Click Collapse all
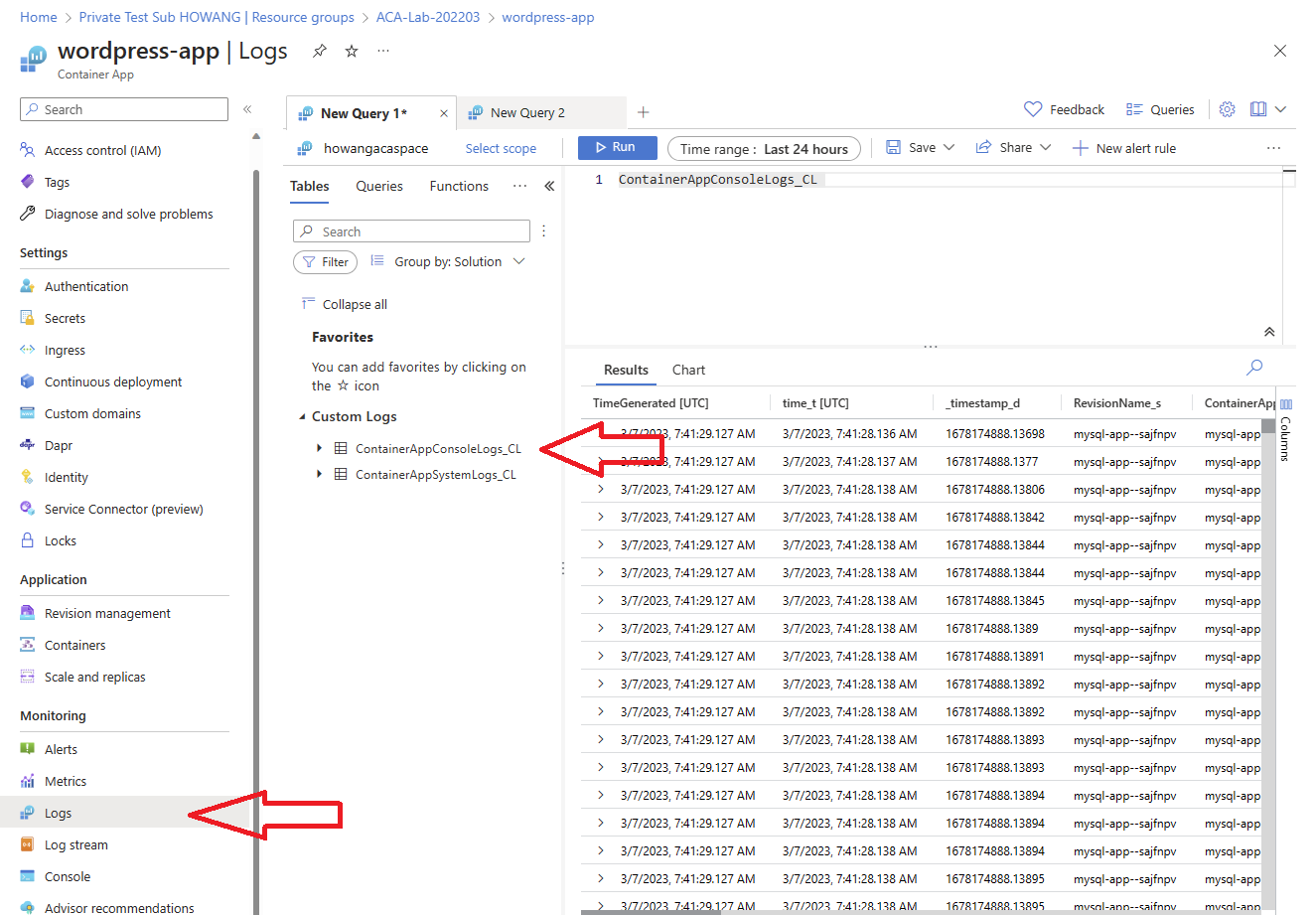Viewport: 1316px width, 915px height. [344, 304]
